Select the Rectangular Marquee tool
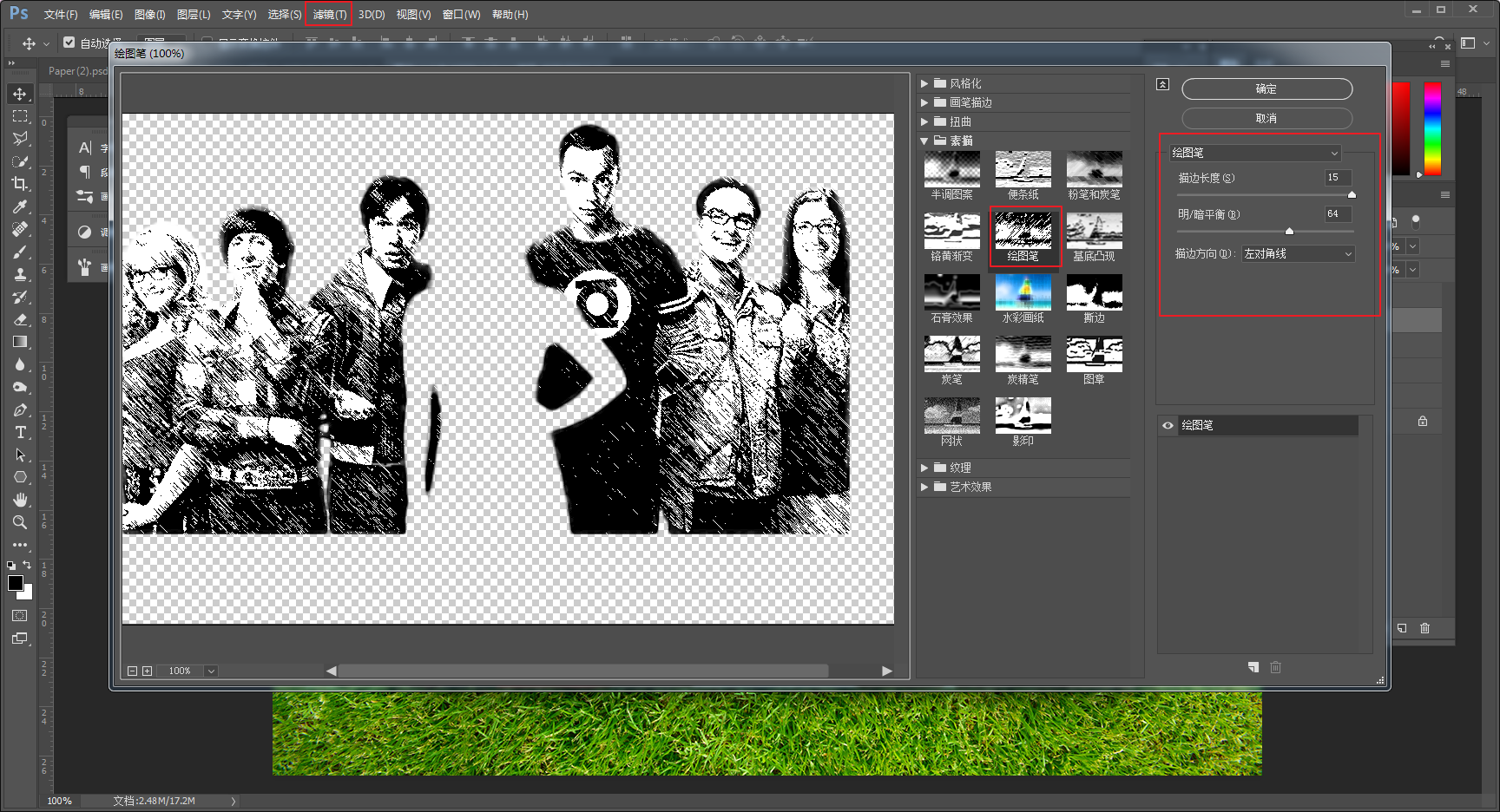The height and width of the screenshot is (812, 1500). [20, 115]
